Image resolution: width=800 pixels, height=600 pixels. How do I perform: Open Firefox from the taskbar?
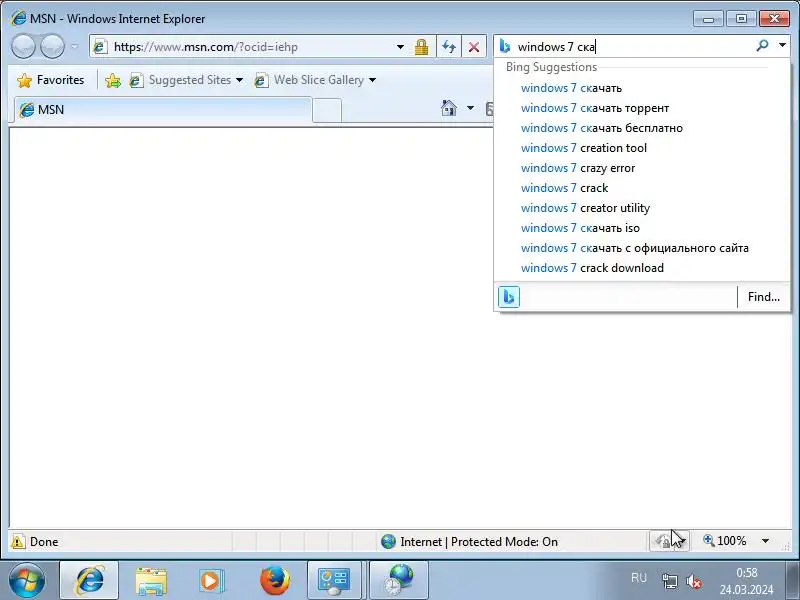point(275,581)
